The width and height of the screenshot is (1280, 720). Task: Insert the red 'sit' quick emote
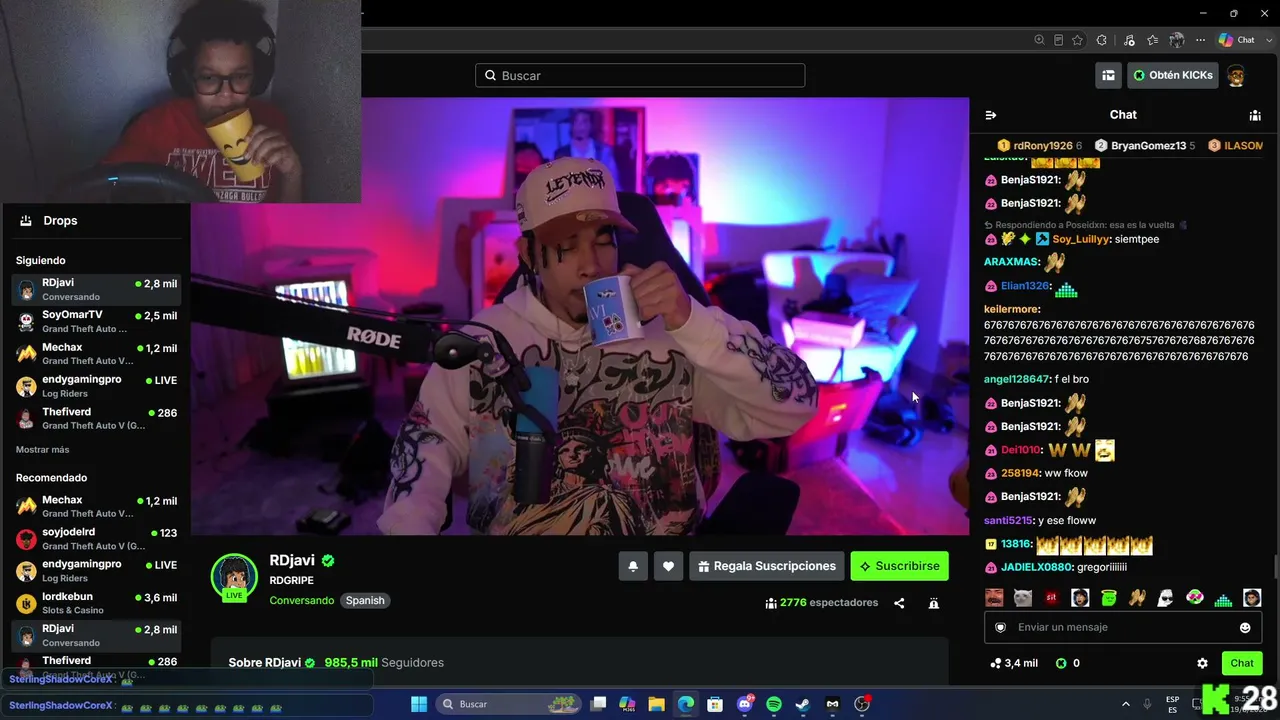point(1052,598)
